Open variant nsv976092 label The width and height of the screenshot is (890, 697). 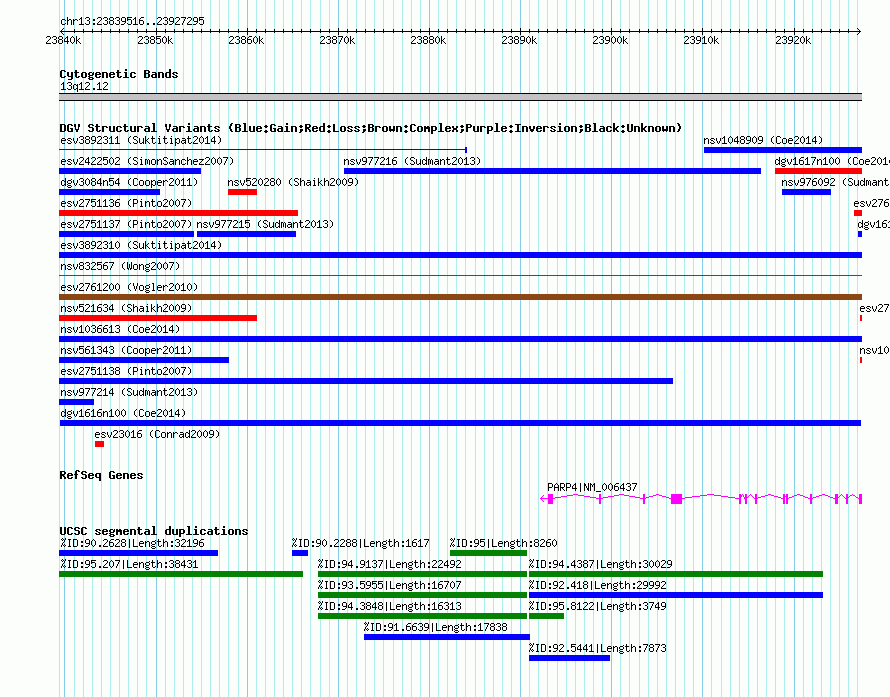tap(836, 182)
